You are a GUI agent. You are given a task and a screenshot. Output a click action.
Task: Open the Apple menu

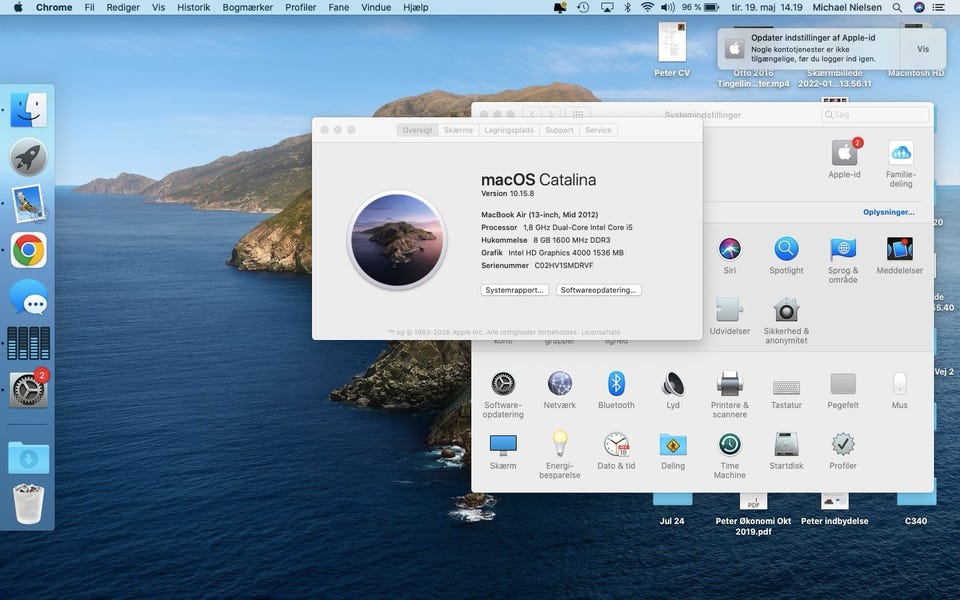coord(18,7)
